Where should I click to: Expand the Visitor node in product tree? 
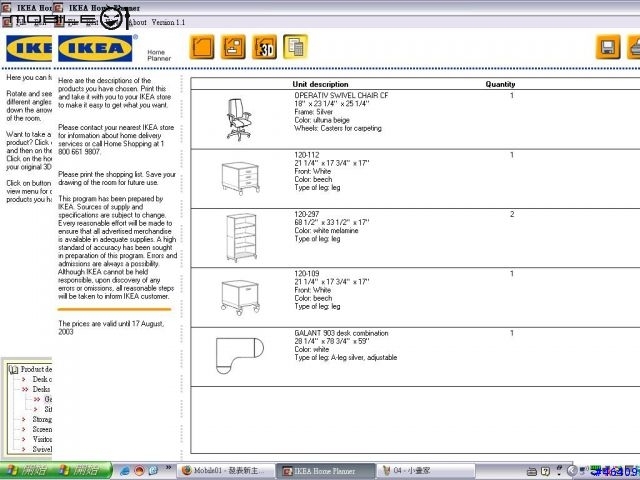[x=24, y=439]
